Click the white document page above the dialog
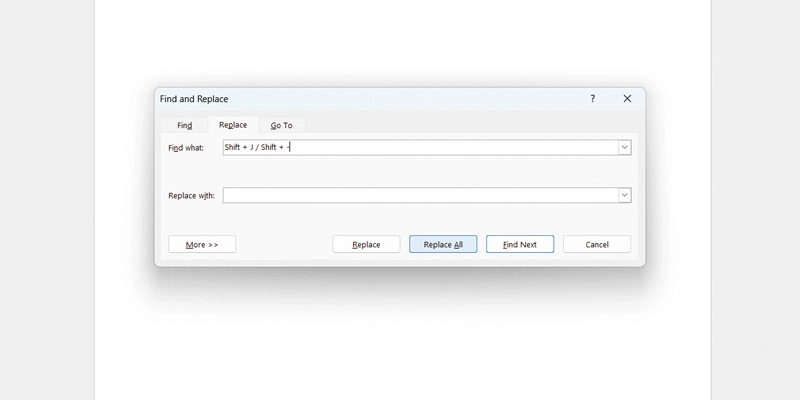This screenshot has width=800, height=400. pos(400,40)
